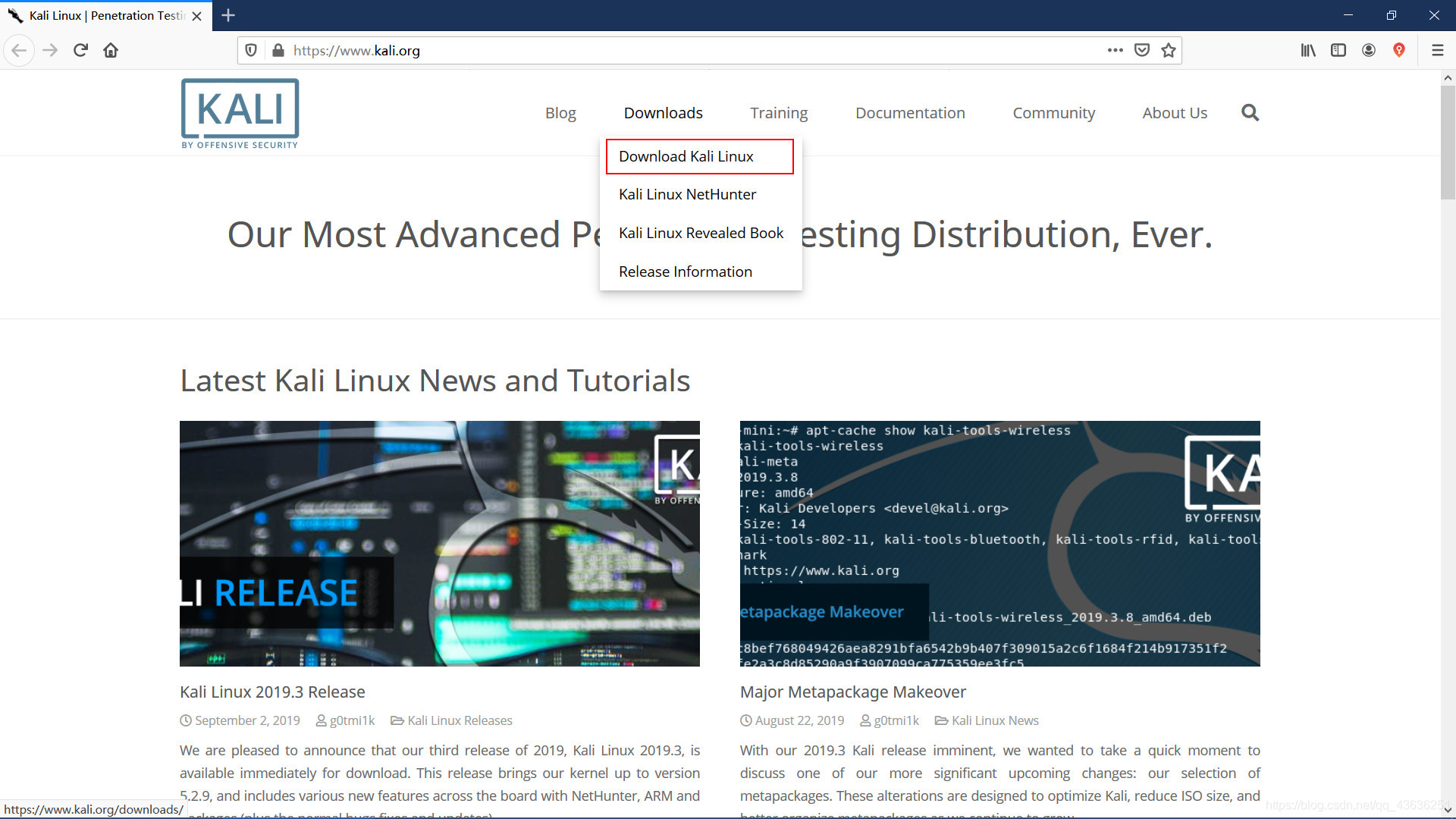1456x819 pixels.
Task: Click the Kali Linux Revealed Book link
Action: pyautogui.click(x=700, y=232)
